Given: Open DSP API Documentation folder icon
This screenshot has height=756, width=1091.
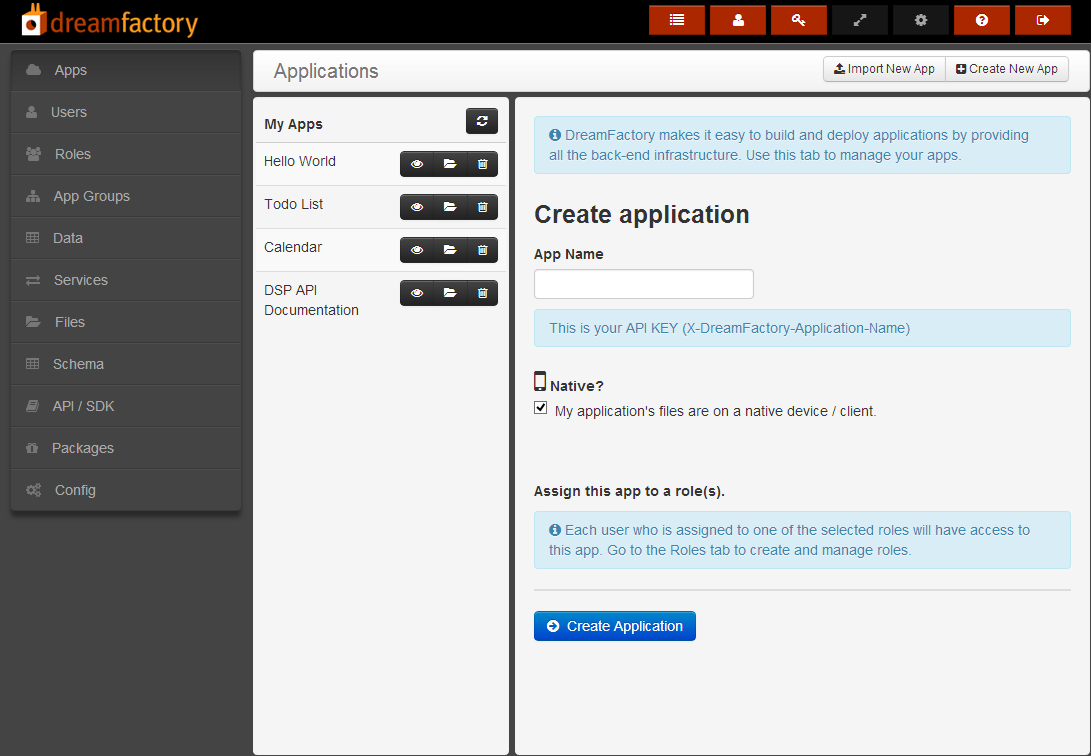Looking at the screenshot, I should pos(450,293).
